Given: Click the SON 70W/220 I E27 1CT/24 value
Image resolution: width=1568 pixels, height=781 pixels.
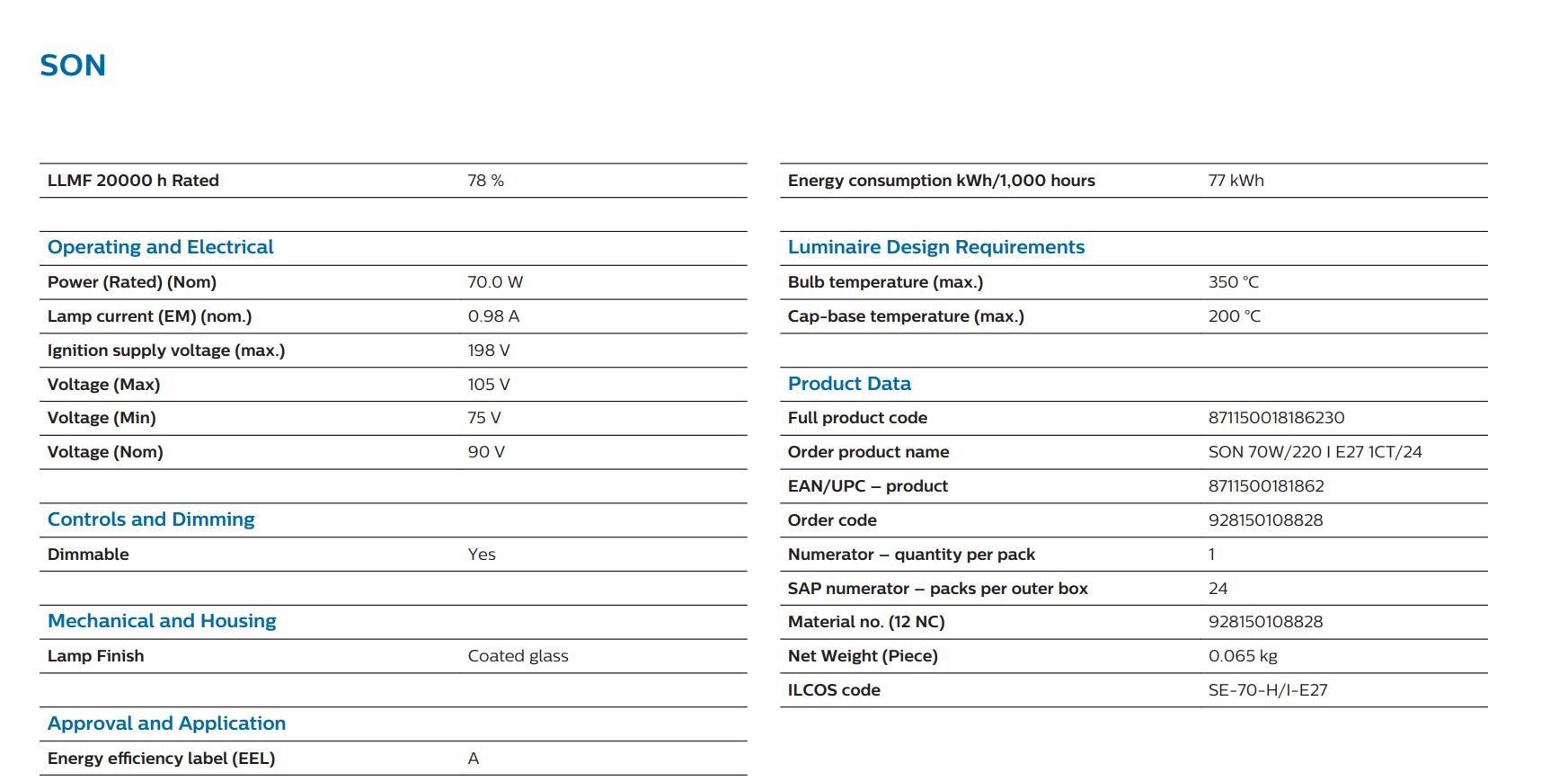Looking at the screenshot, I should tap(1316, 452).
